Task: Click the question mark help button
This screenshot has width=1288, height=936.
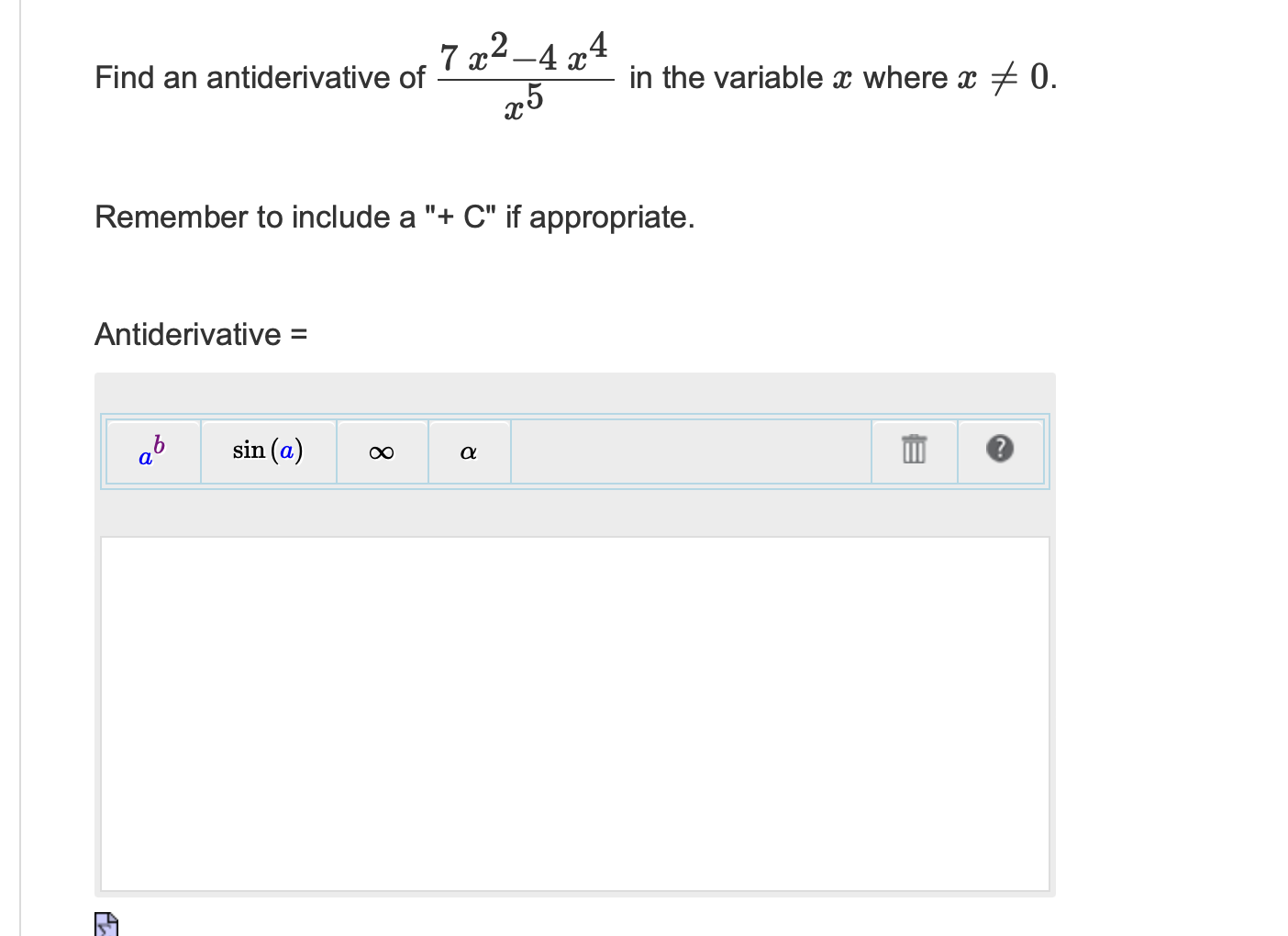Action: coord(1001,451)
